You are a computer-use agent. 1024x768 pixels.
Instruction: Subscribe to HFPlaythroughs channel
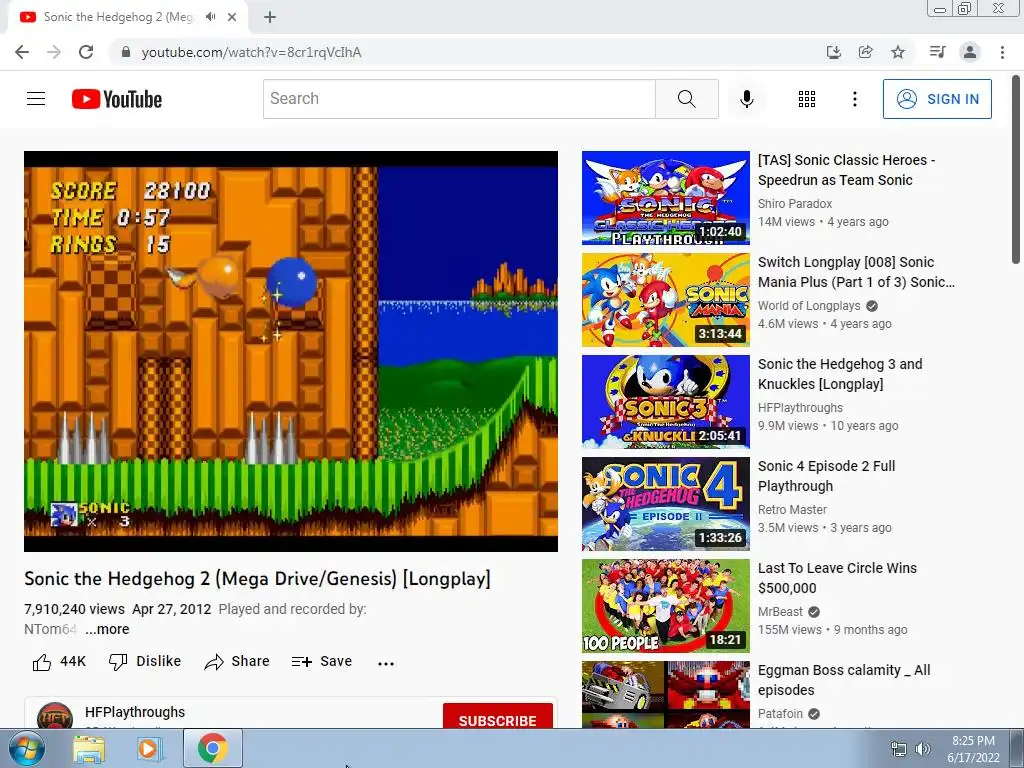tap(498, 717)
